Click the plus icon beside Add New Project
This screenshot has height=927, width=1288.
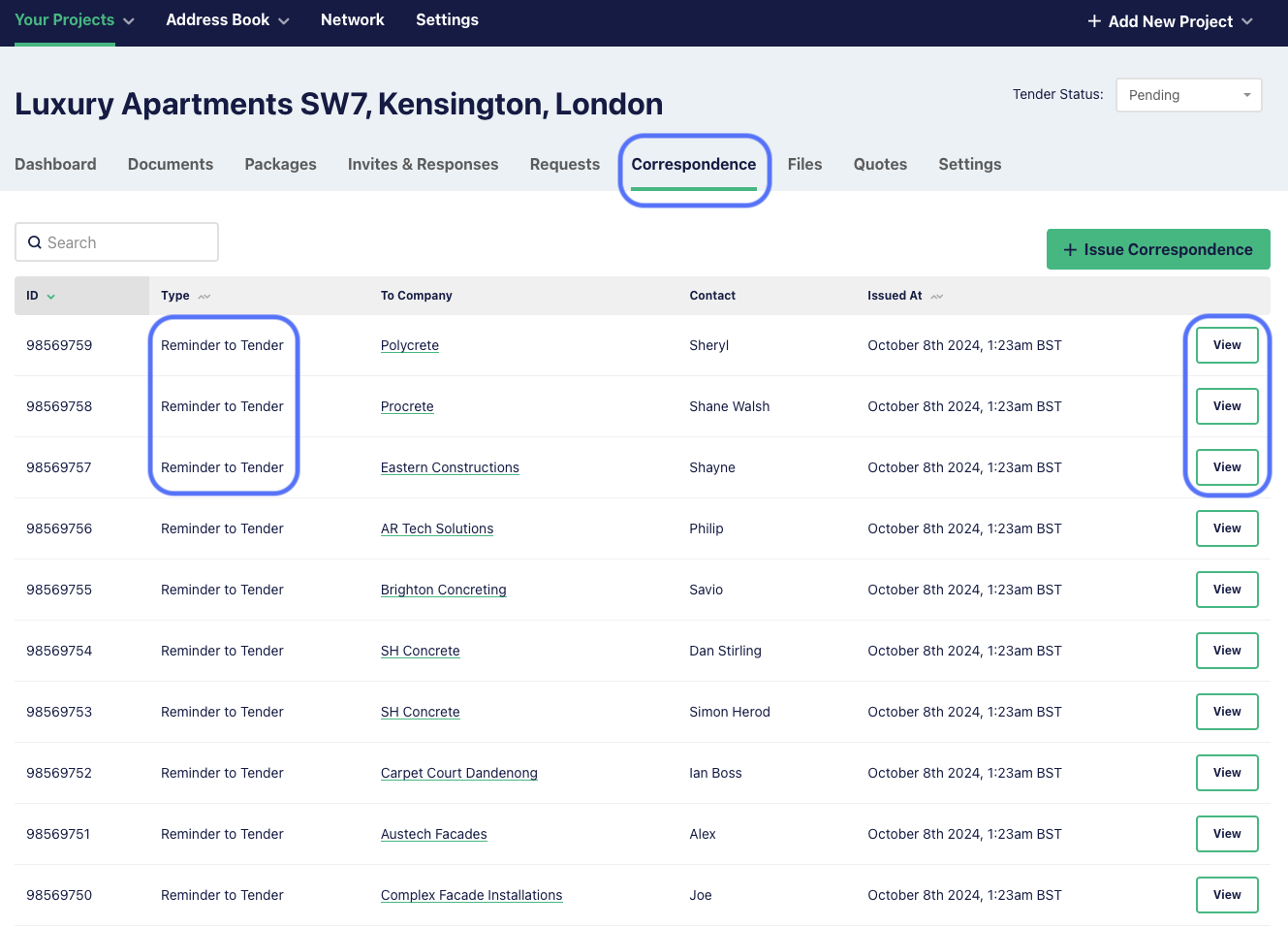1094,21
